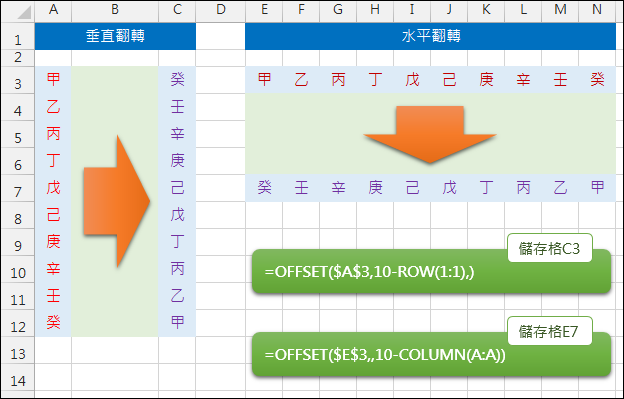Select cell H3 with red 丁

375,80
